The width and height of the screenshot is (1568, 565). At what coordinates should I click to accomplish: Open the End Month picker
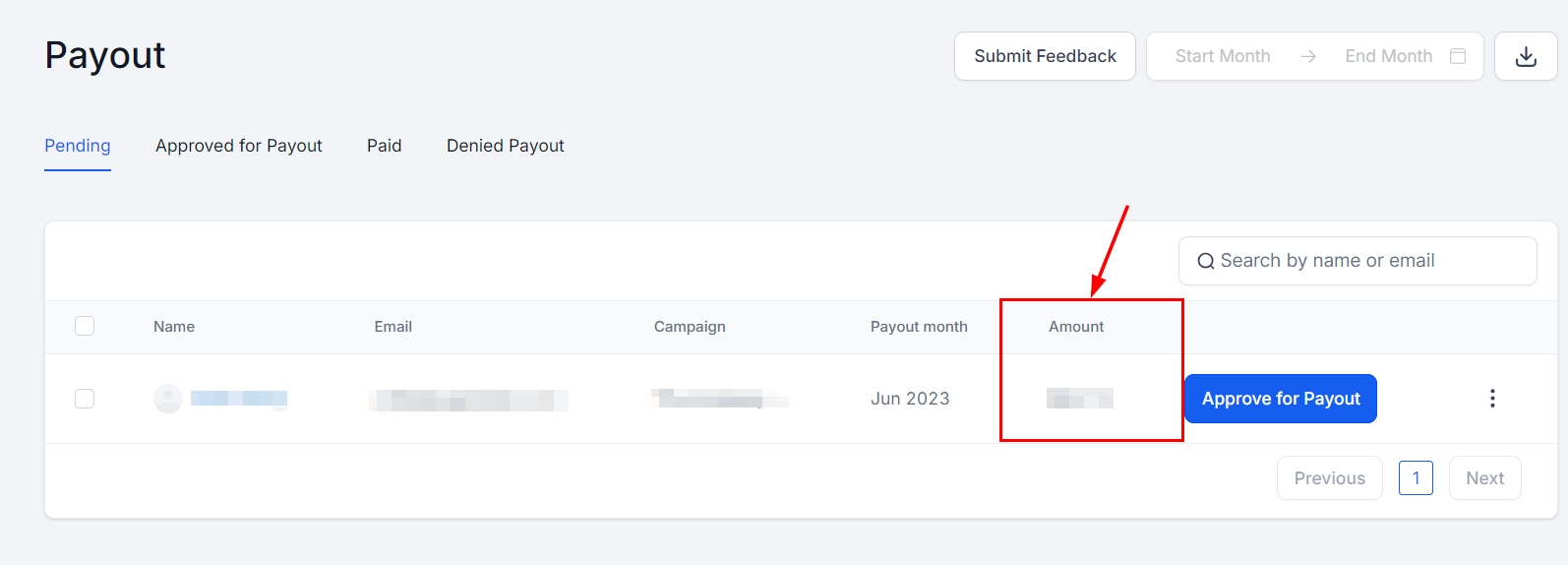point(1388,57)
